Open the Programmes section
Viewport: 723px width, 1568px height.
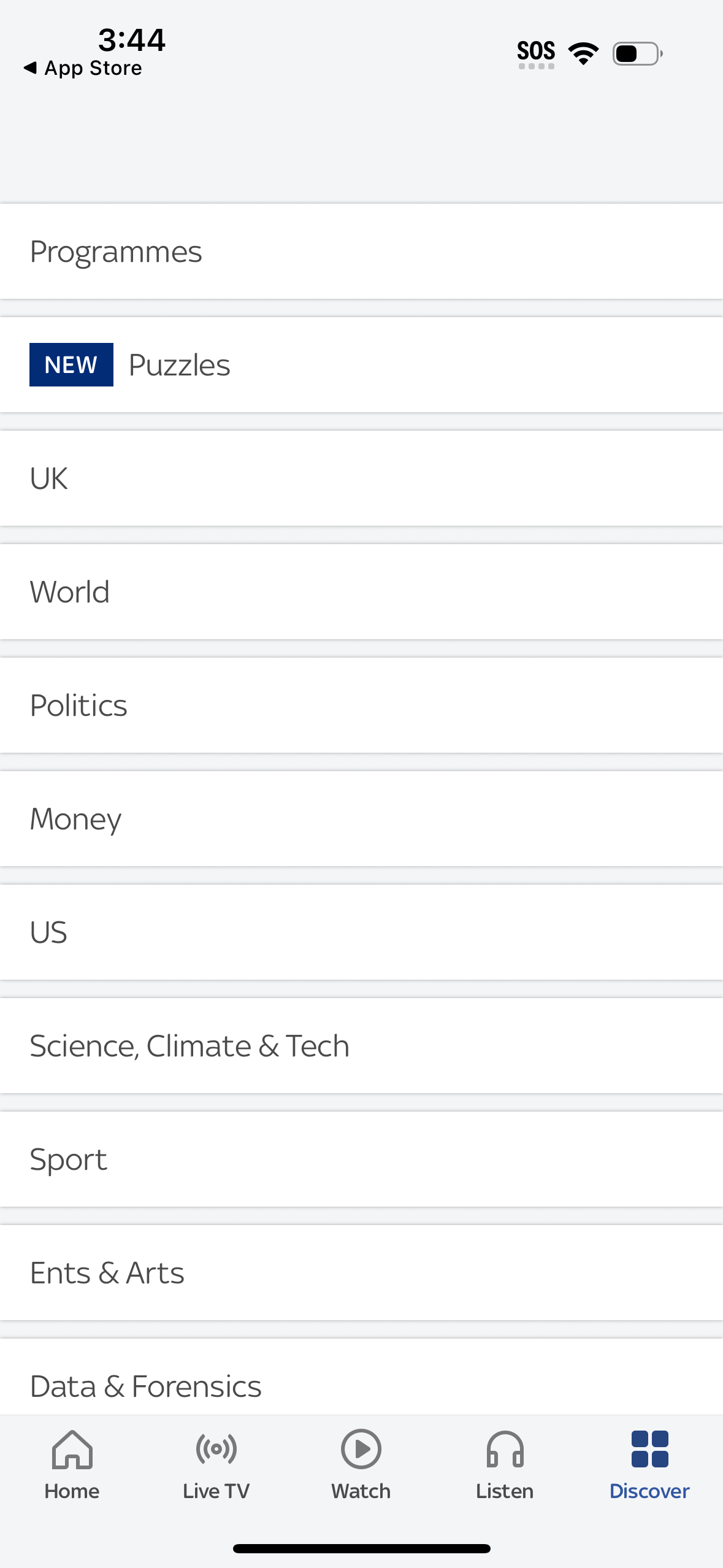pos(116,251)
